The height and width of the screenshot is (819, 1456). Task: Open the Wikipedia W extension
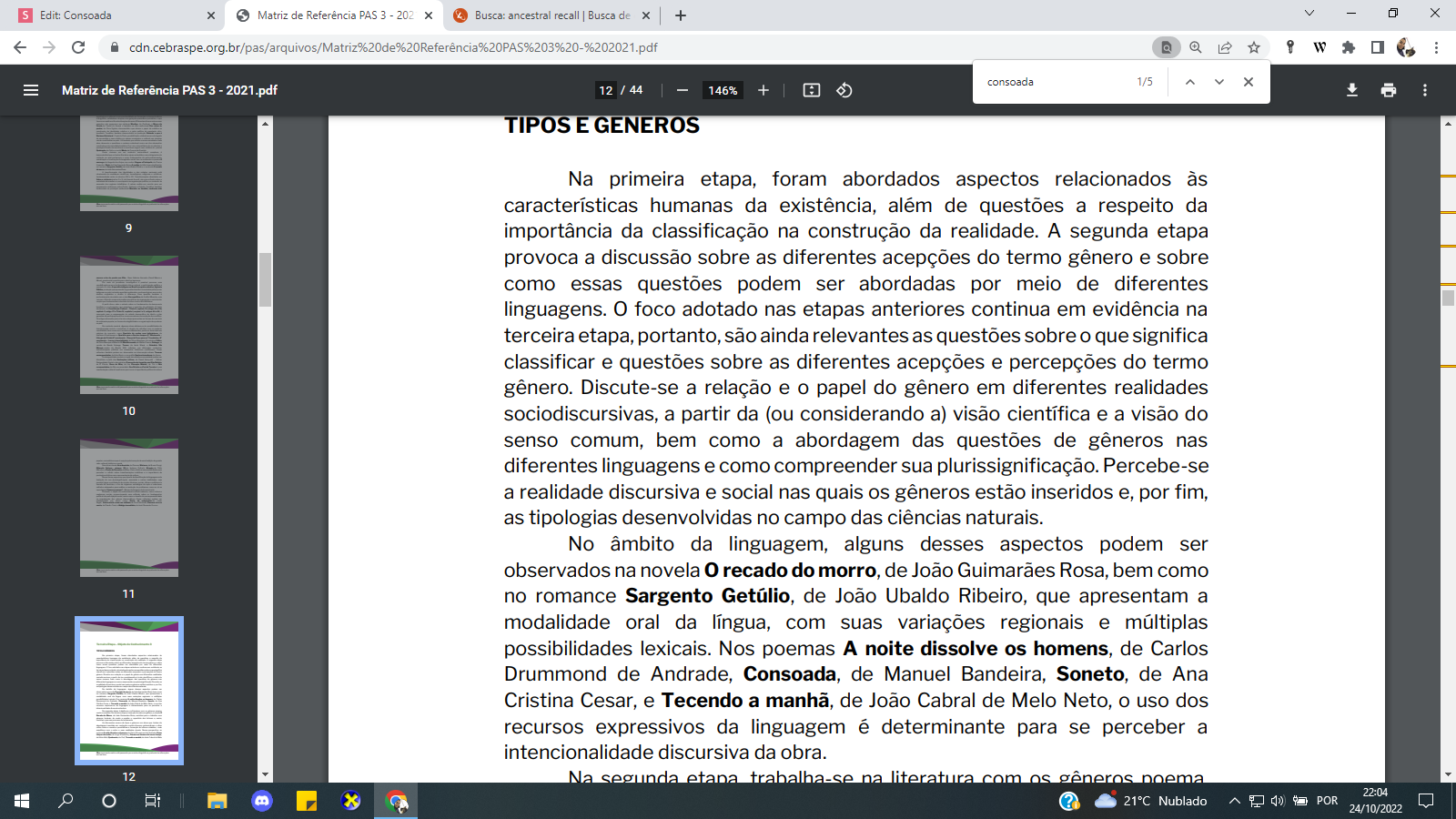[1319, 47]
